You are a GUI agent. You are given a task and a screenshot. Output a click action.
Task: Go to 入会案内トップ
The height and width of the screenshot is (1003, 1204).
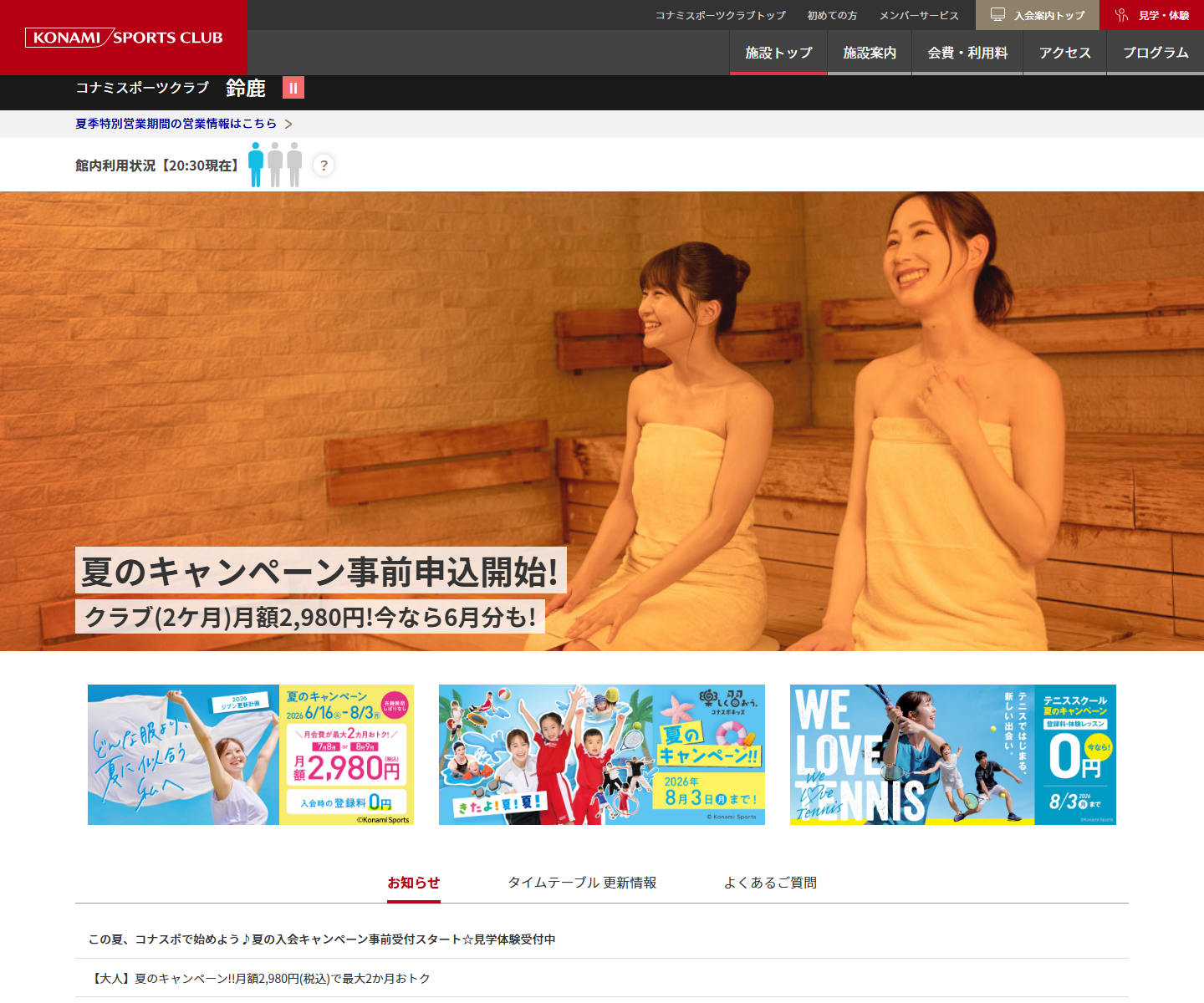(x=1038, y=15)
